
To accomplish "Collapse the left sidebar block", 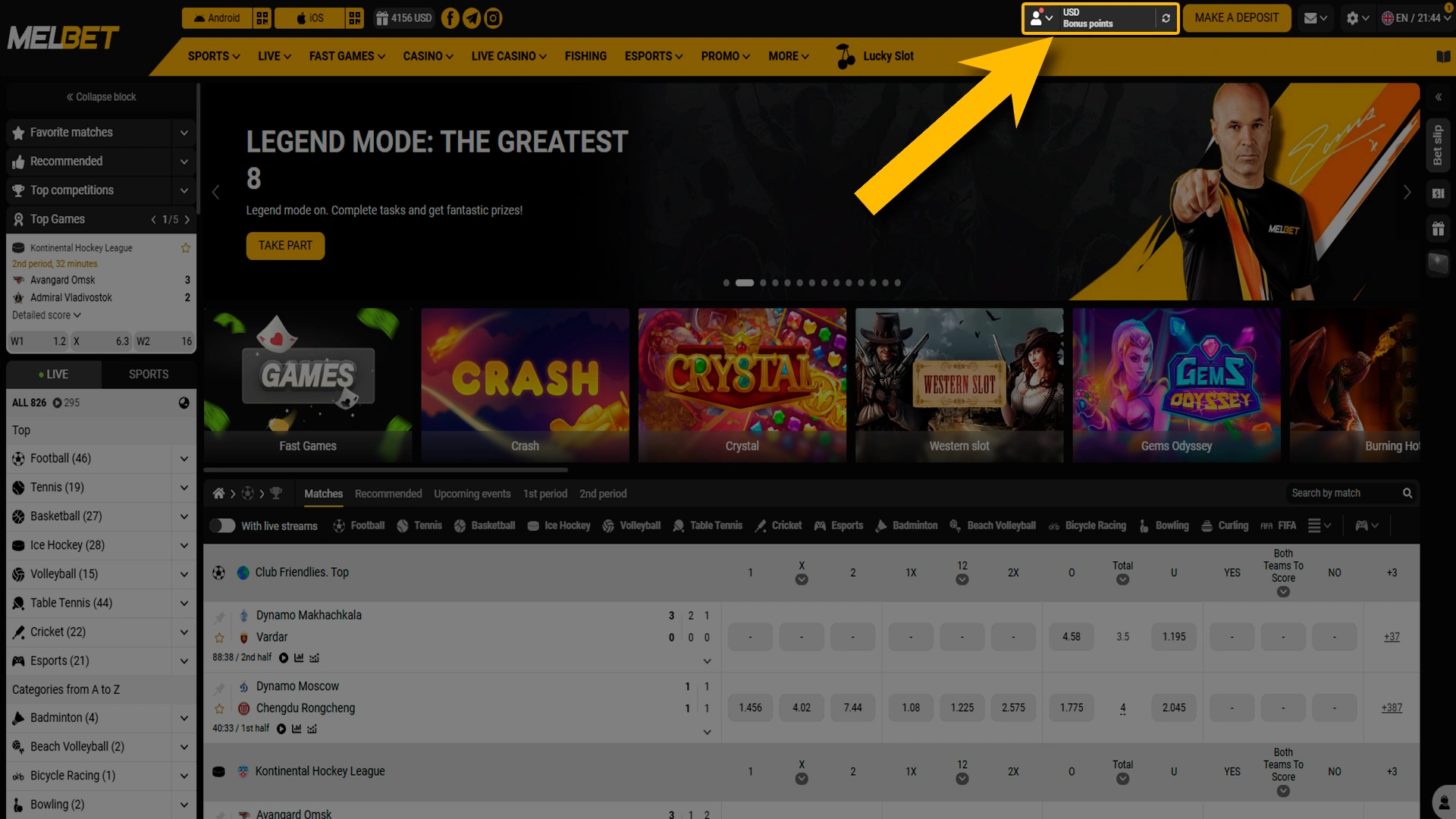I will pyautogui.click(x=101, y=97).
